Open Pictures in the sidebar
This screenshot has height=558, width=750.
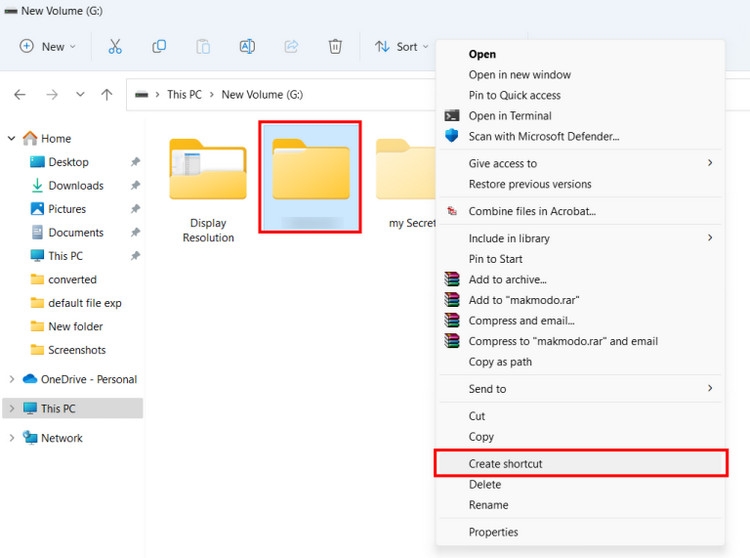point(58,209)
